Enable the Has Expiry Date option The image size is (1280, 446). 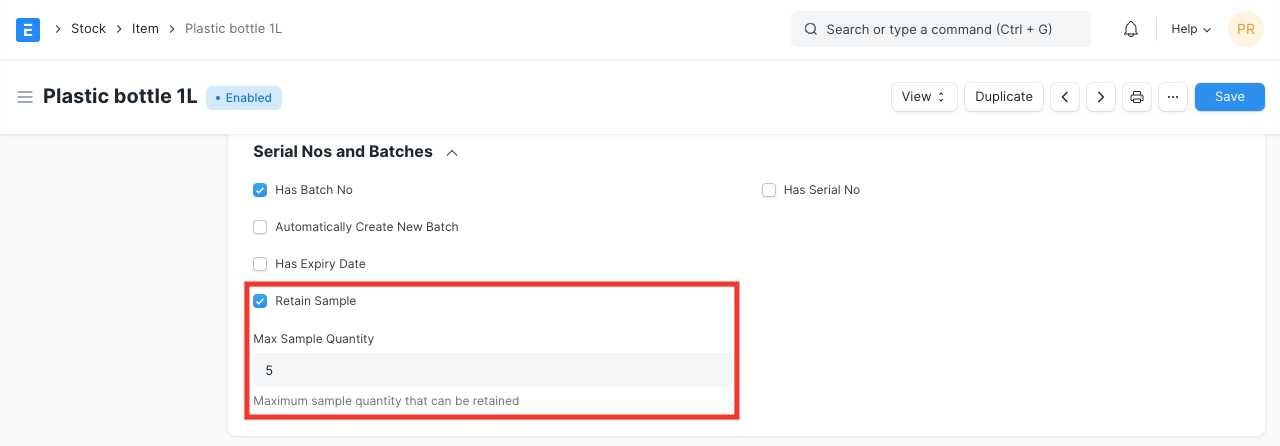(x=260, y=264)
